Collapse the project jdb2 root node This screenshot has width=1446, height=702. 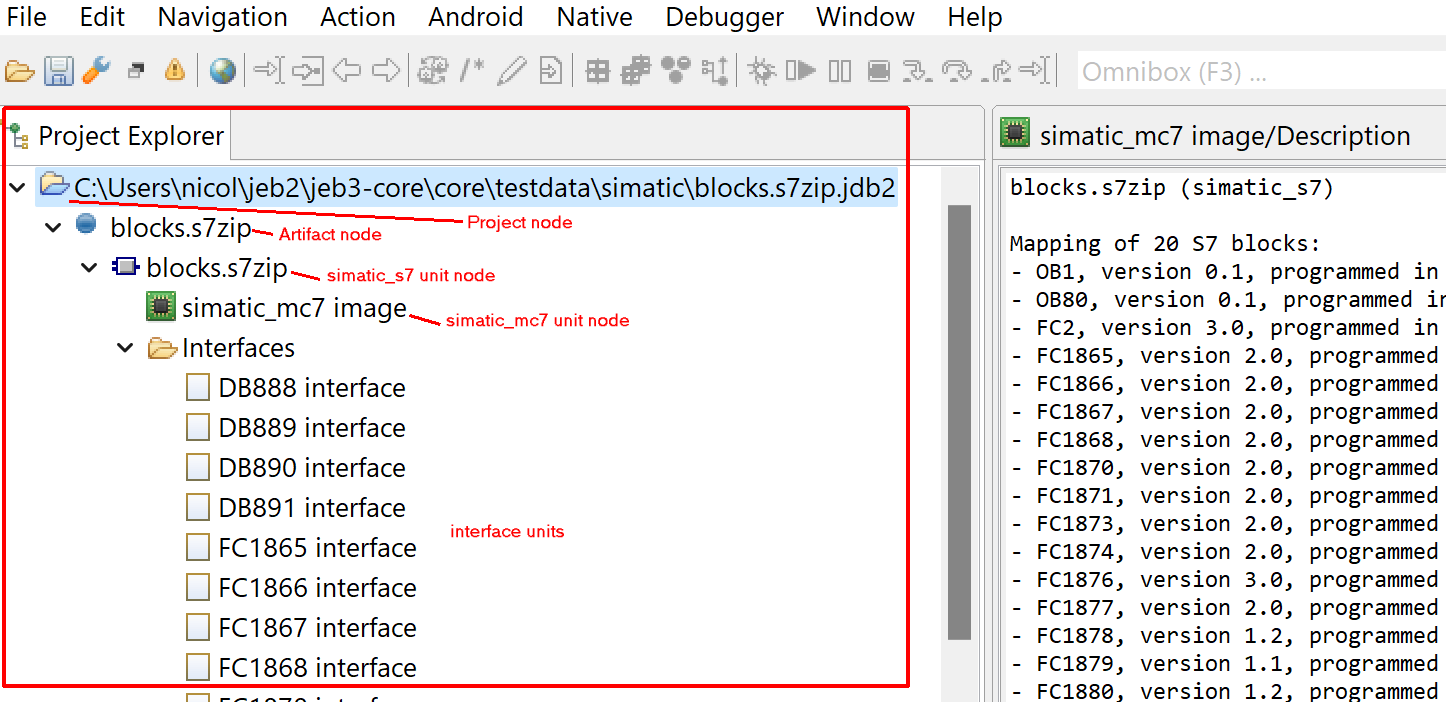click(17, 187)
